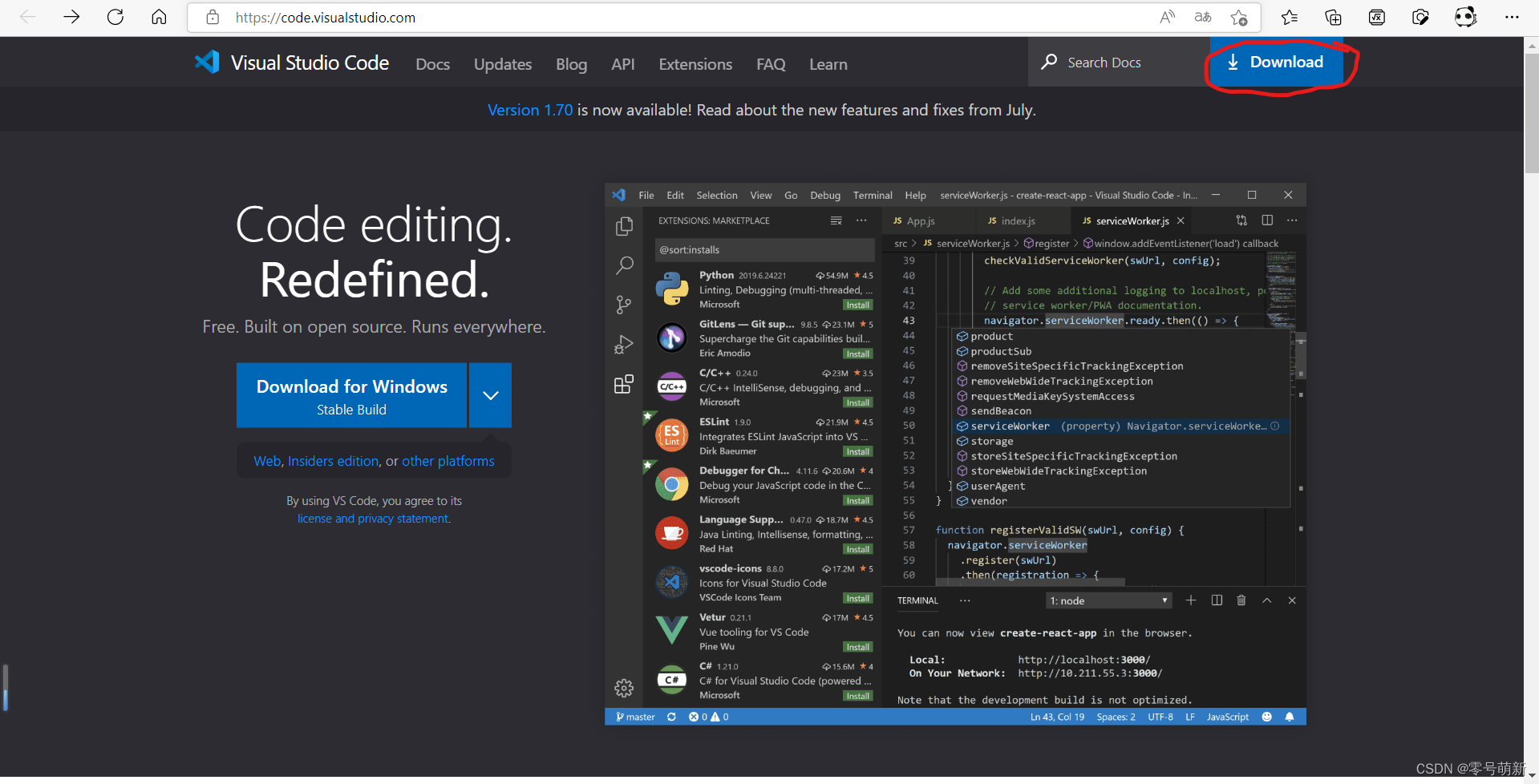
Task: Open the editor more actions ellipsis
Action: tap(1292, 220)
